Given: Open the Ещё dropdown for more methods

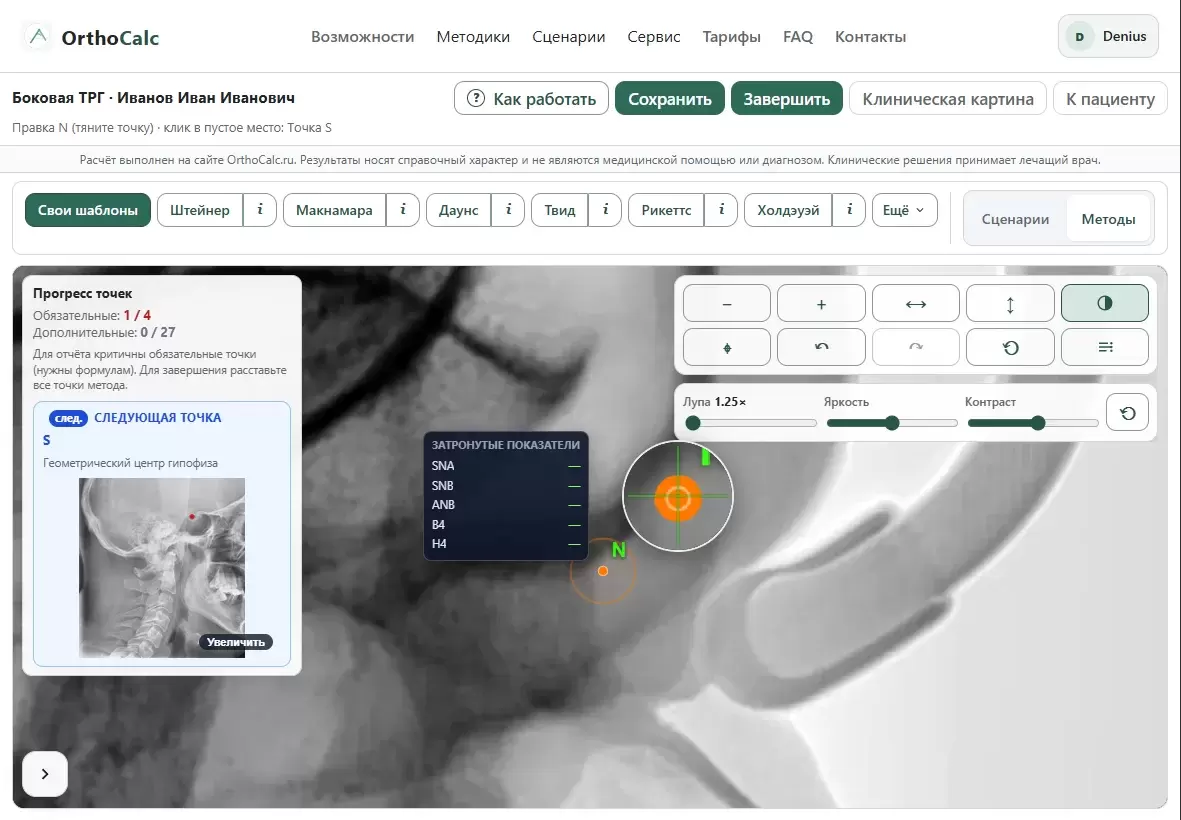Looking at the screenshot, I should click(x=905, y=210).
